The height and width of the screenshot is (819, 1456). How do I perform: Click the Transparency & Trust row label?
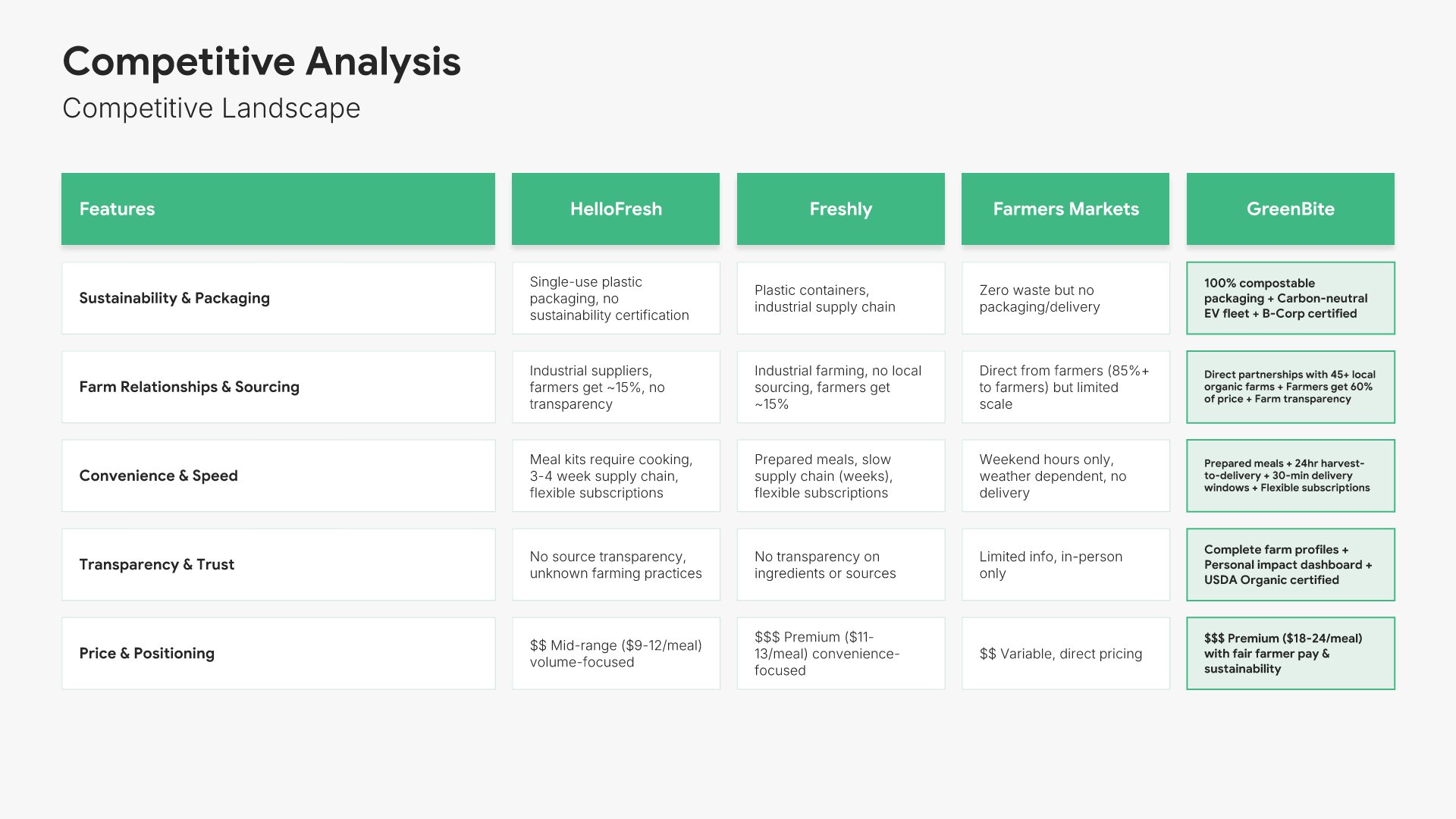157,564
